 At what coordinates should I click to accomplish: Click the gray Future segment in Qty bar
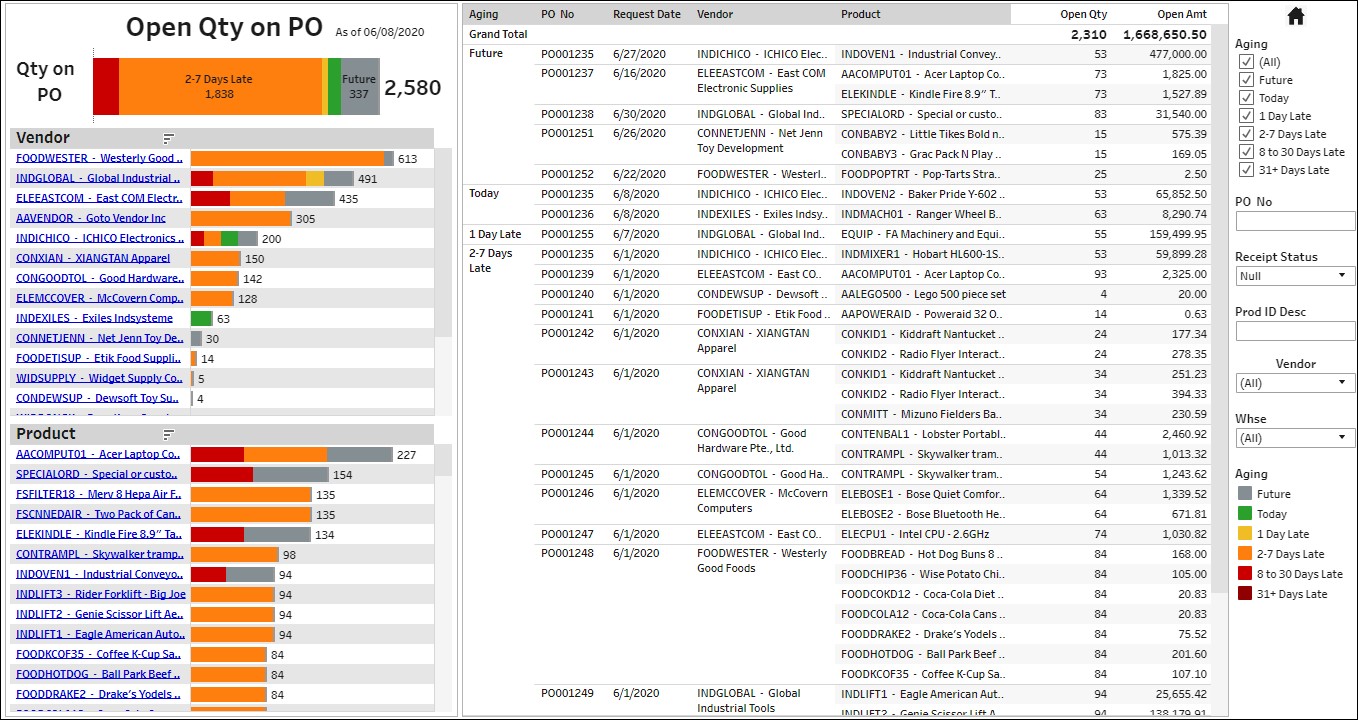tap(359, 86)
